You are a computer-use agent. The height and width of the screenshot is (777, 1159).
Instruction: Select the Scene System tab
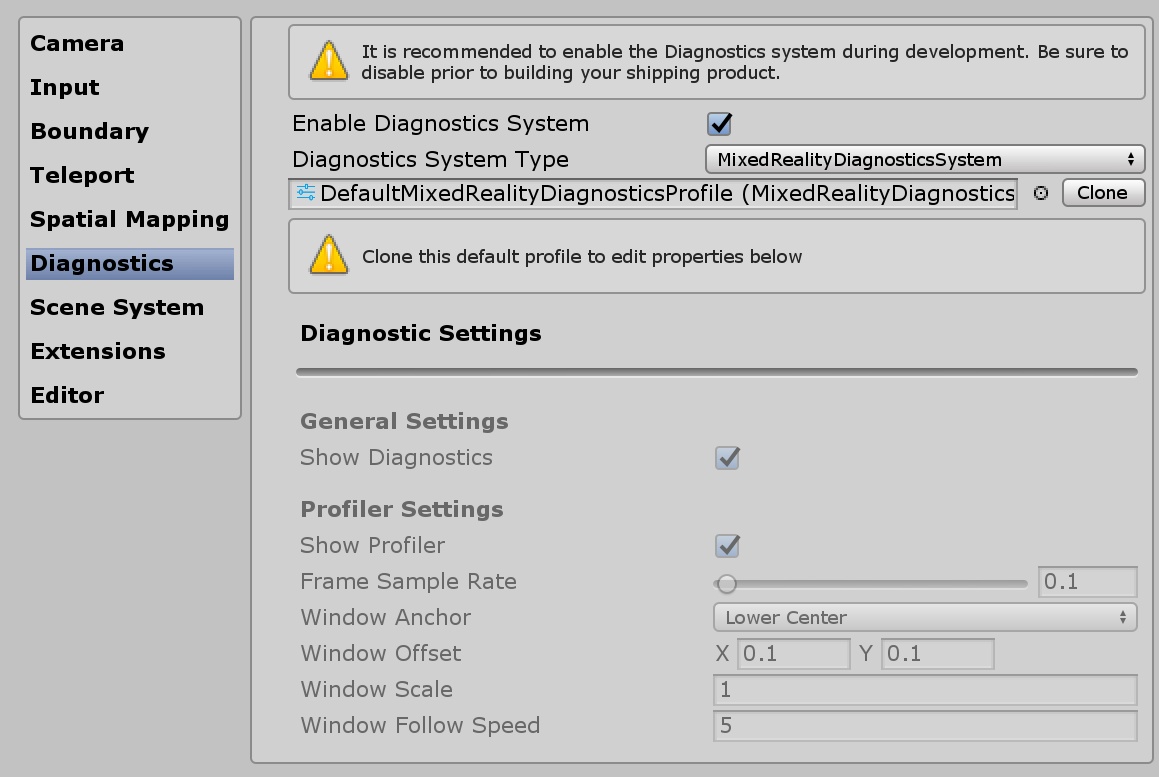[x=117, y=308]
